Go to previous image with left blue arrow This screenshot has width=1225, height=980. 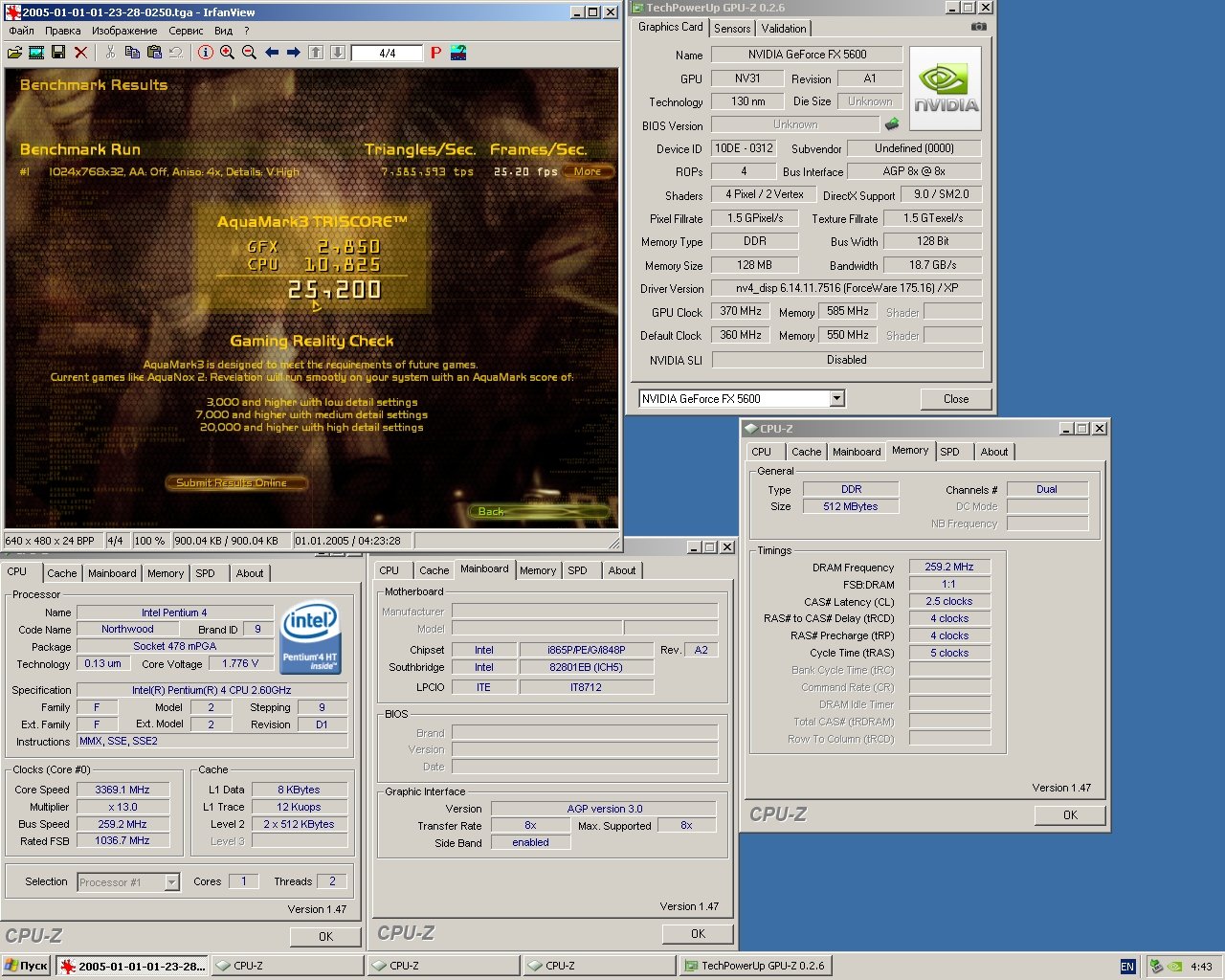(272, 53)
